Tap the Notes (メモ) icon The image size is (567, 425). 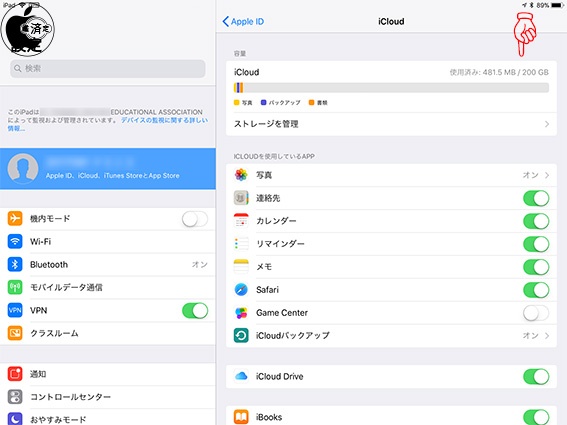click(241, 267)
